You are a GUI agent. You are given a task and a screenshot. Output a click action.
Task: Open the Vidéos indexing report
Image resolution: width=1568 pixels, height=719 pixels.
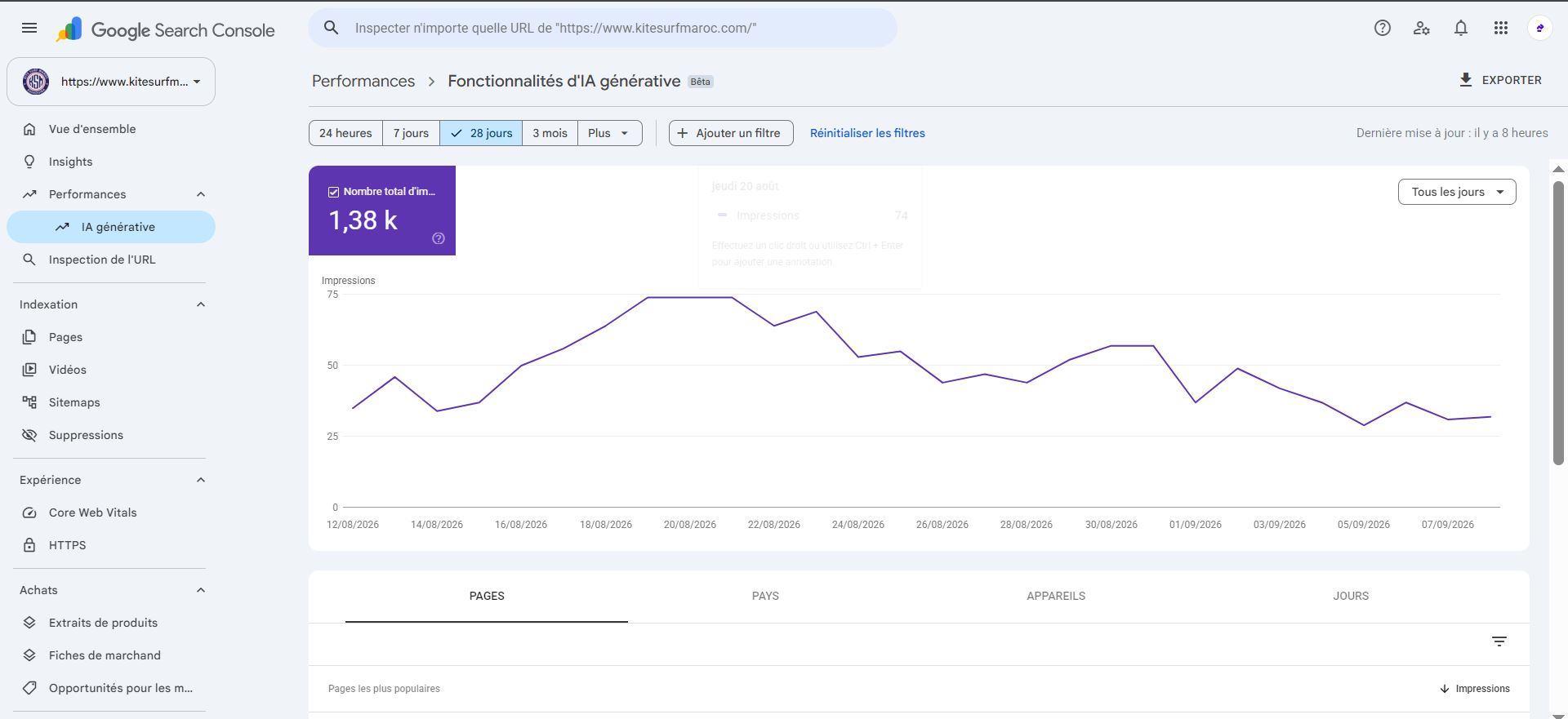pyautogui.click(x=111, y=370)
